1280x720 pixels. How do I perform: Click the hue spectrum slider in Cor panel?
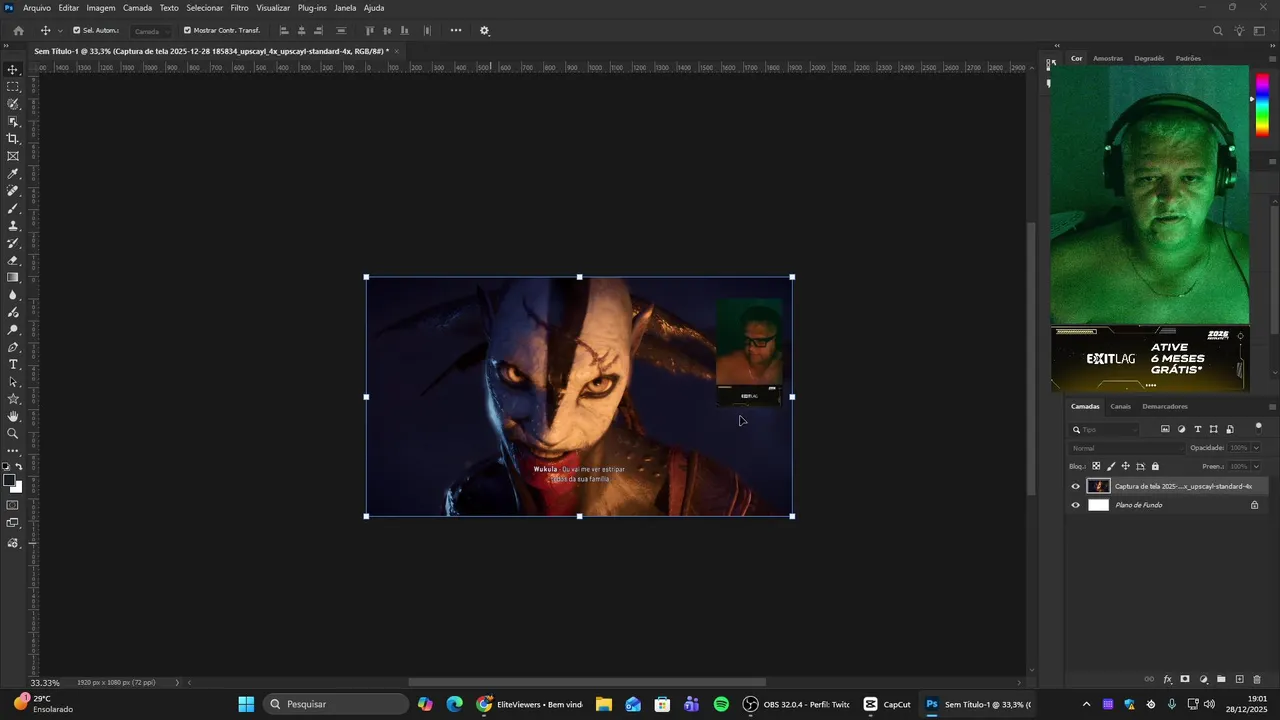[1262, 107]
